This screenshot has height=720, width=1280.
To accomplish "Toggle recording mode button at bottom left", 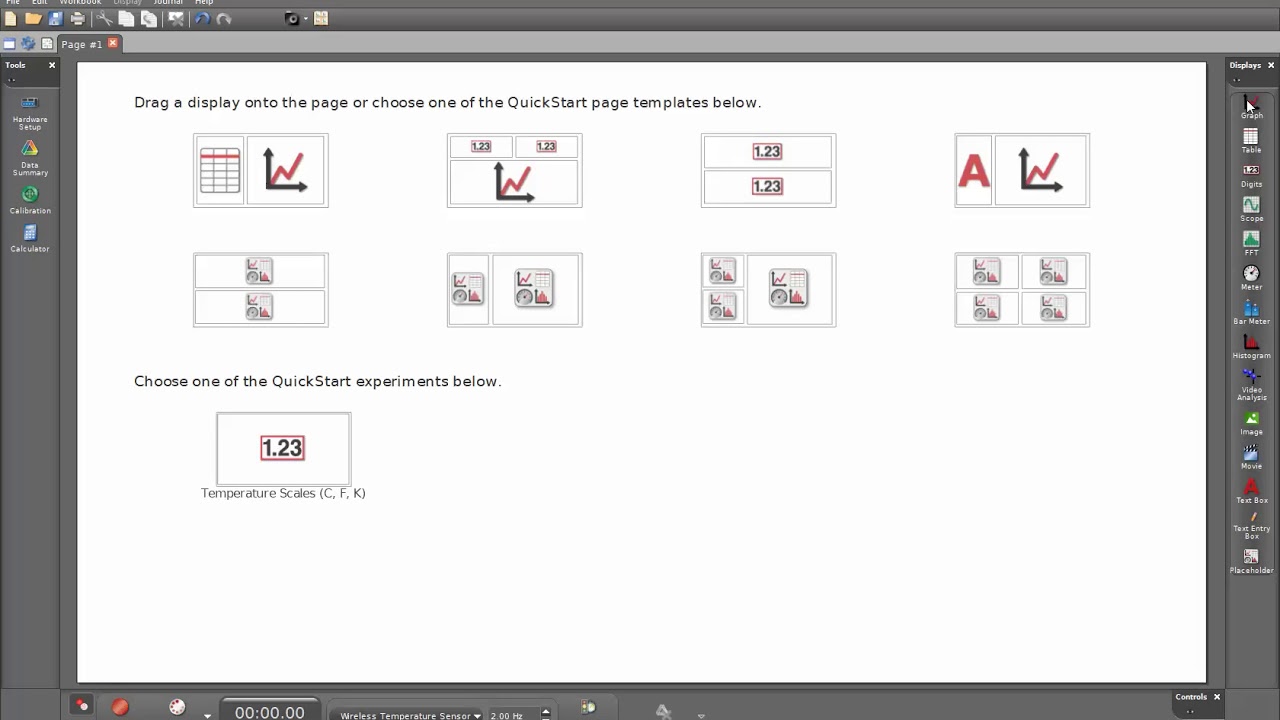I will 82,706.
